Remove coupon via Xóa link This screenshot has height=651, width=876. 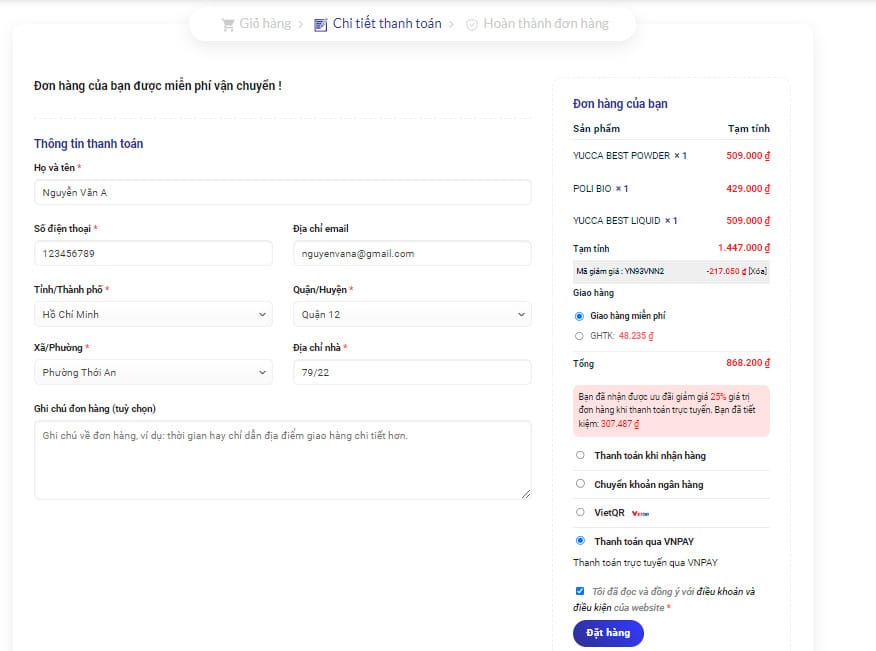click(x=757, y=271)
